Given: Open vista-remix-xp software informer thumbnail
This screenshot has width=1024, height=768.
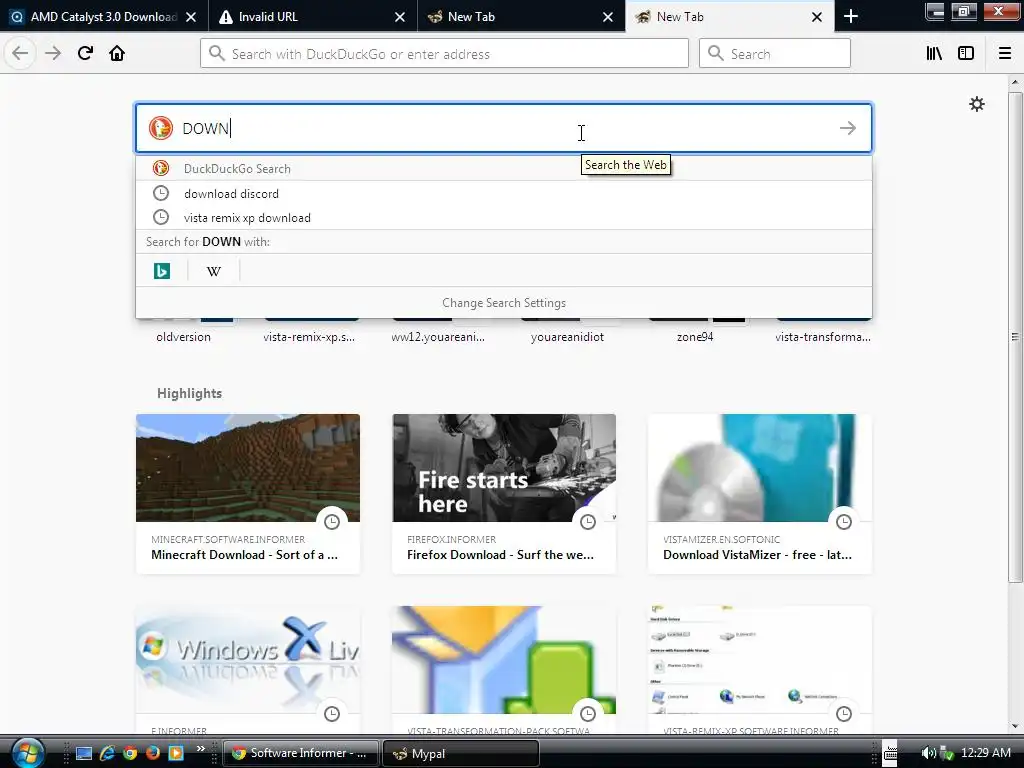Looking at the screenshot, I should click(760, 660).
